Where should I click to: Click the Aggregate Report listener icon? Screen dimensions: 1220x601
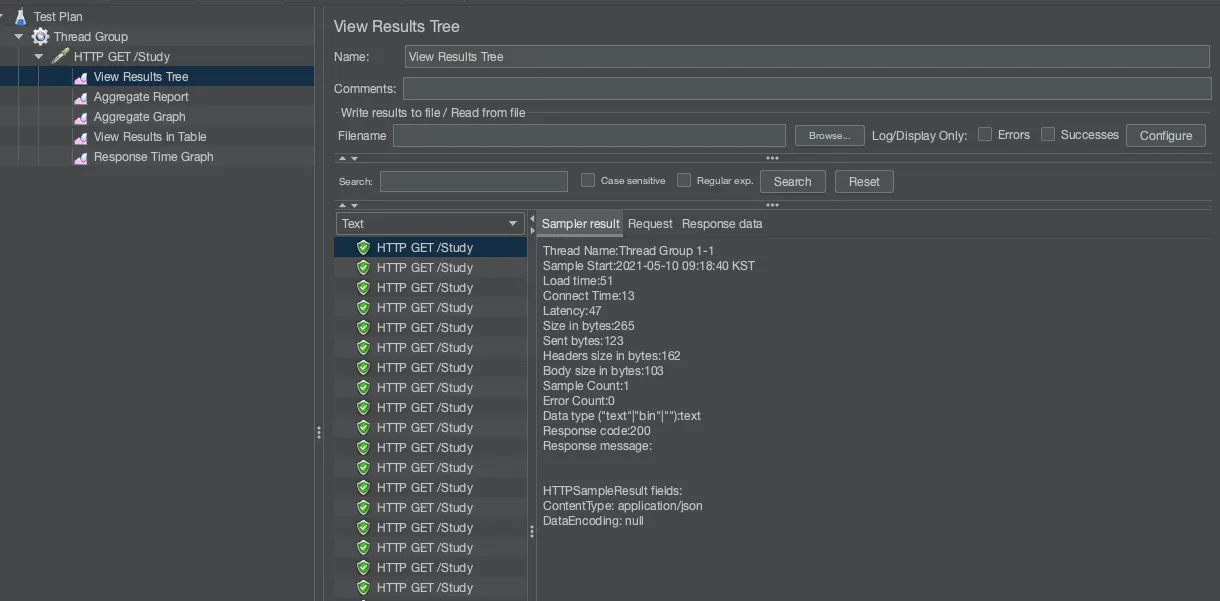coord(80,97)
